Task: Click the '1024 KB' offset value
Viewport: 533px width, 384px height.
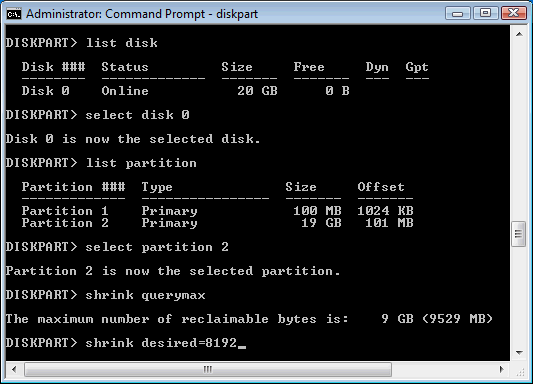Action: (x=385, y=211)
